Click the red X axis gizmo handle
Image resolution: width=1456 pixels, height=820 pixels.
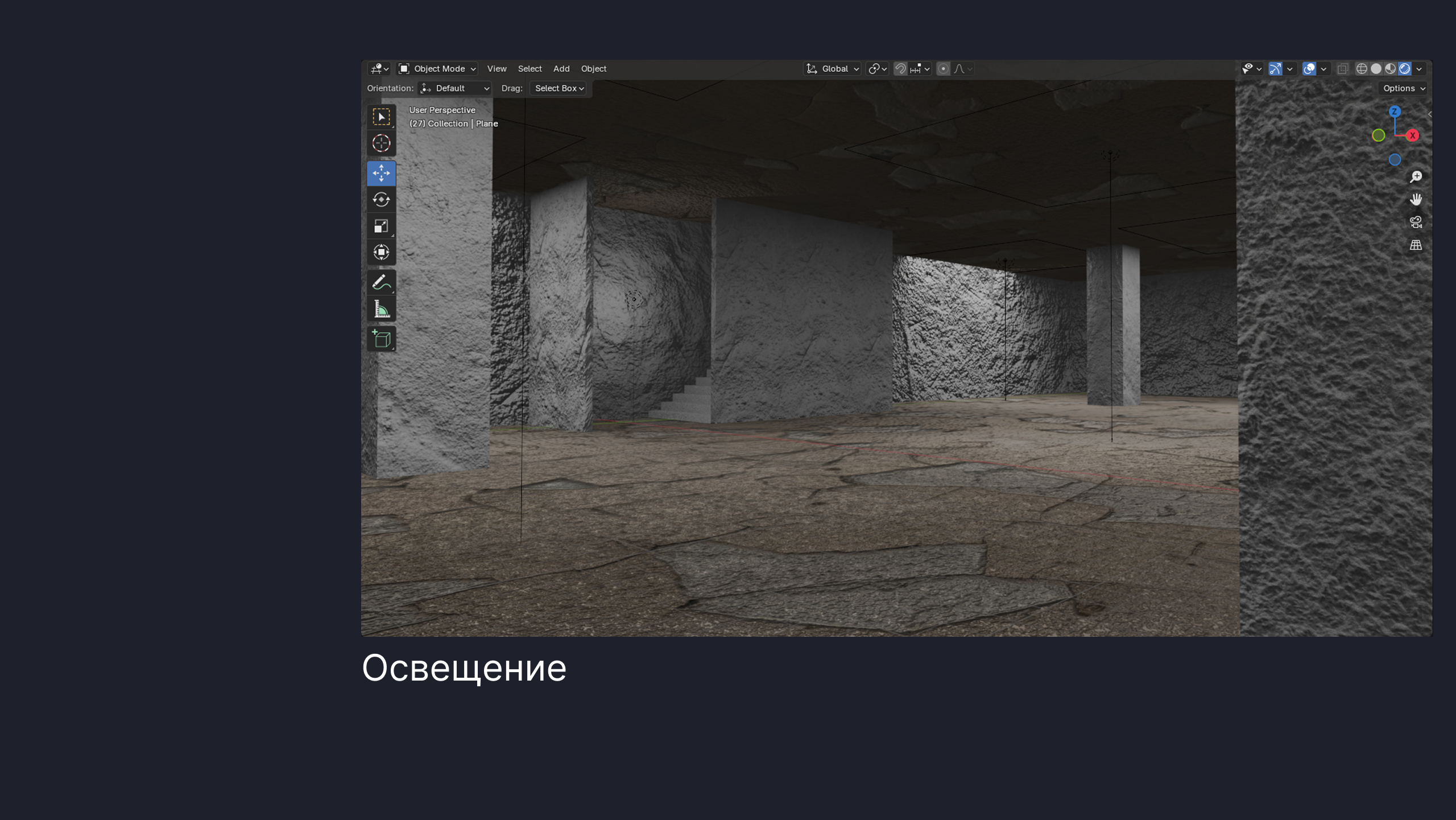[1413, 135]
